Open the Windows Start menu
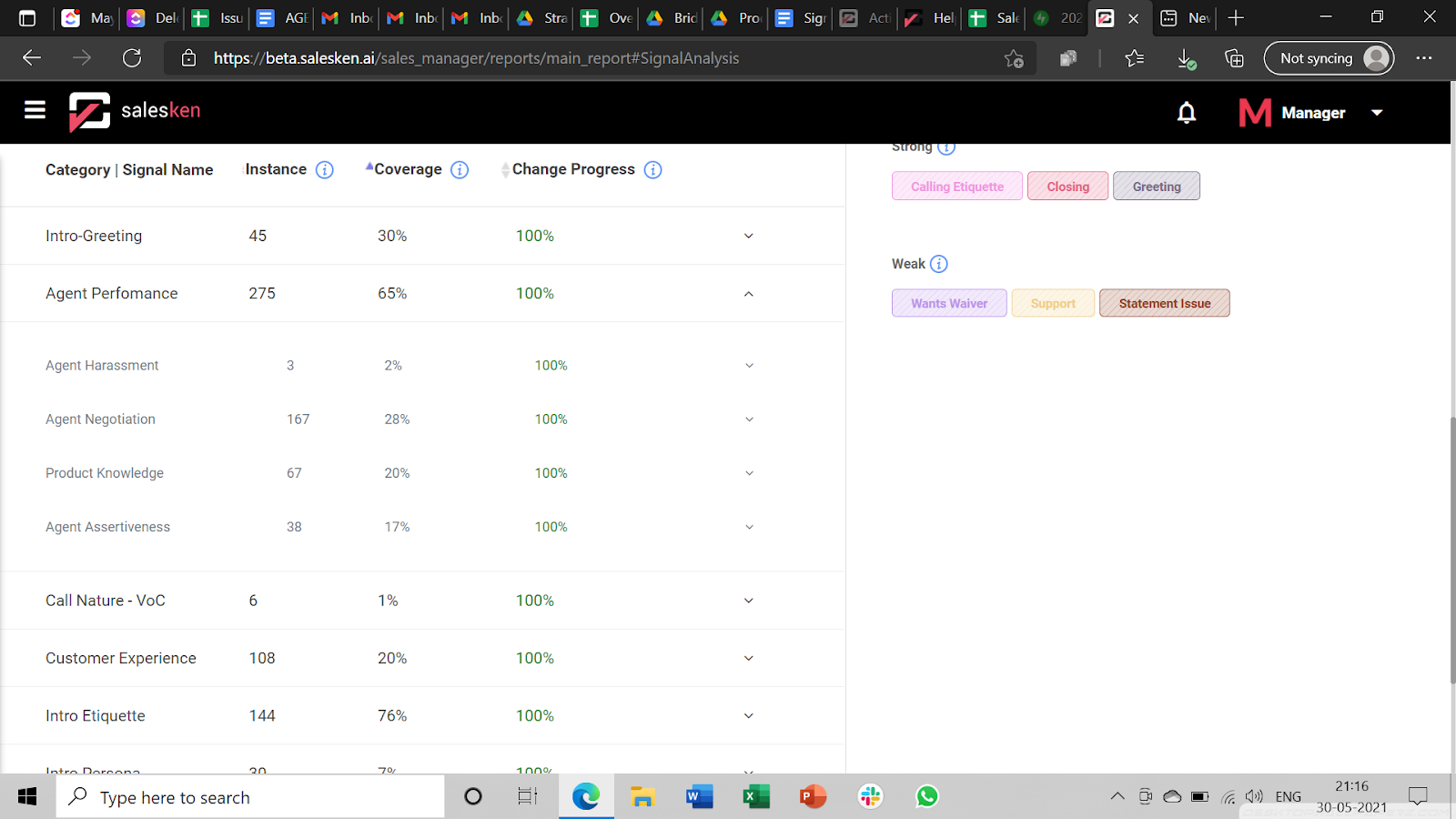Screen dimensions: 1456x819 click(27, 797)
